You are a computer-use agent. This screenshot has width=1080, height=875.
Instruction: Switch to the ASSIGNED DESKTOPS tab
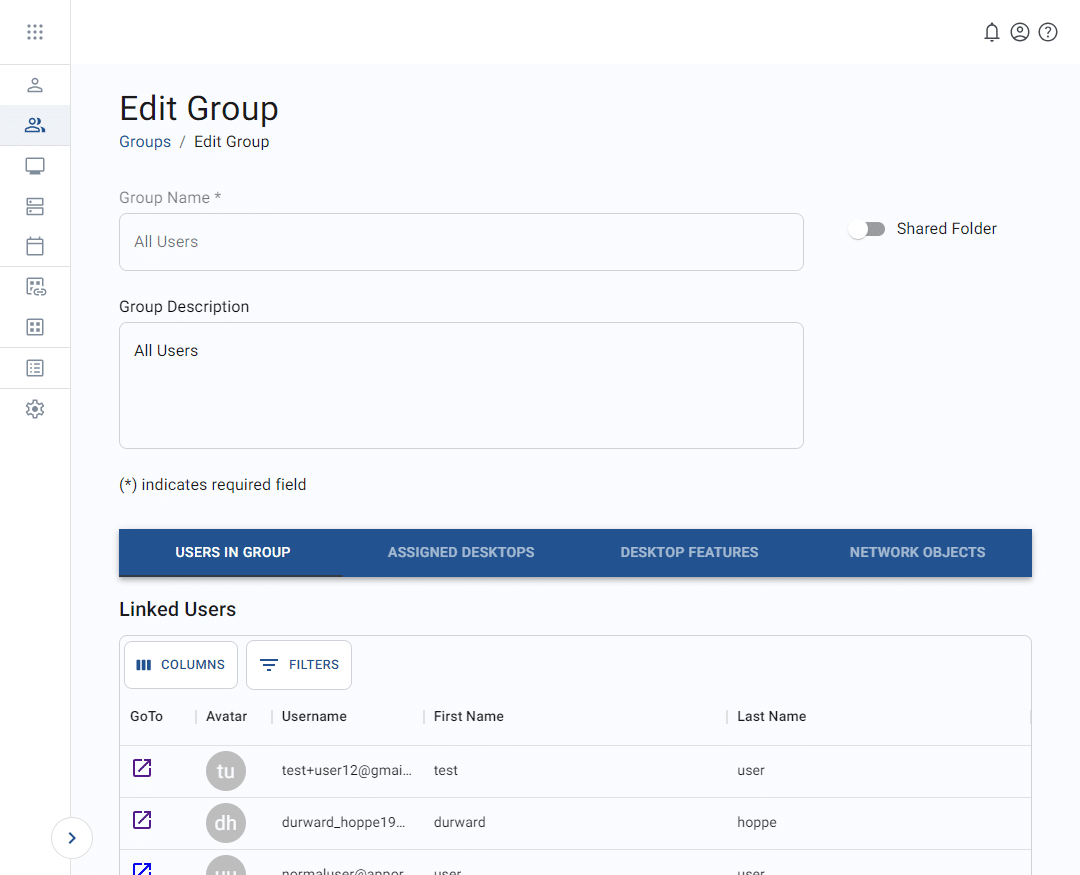(x=461, y=552)
